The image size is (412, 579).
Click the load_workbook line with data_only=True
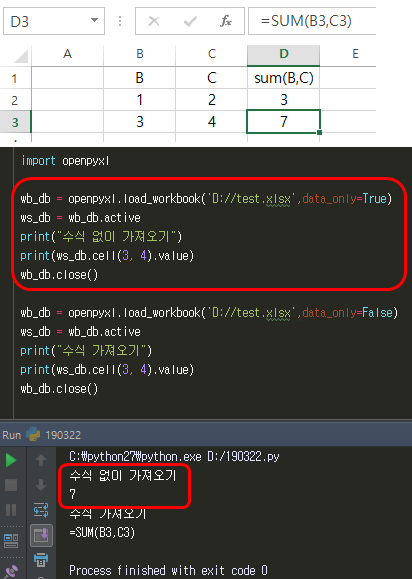pos(206,199)
